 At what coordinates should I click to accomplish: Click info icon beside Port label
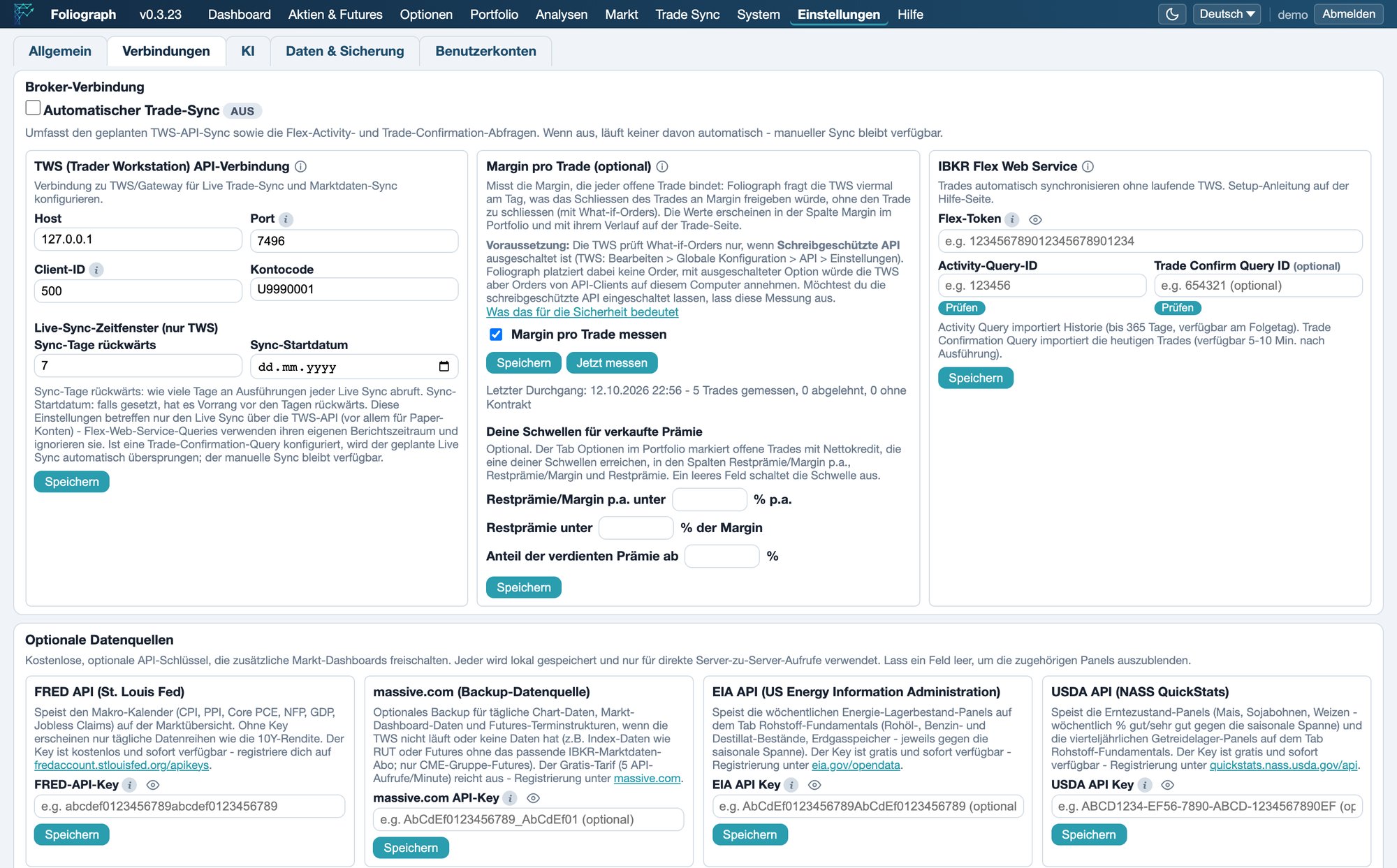point(286,219)
